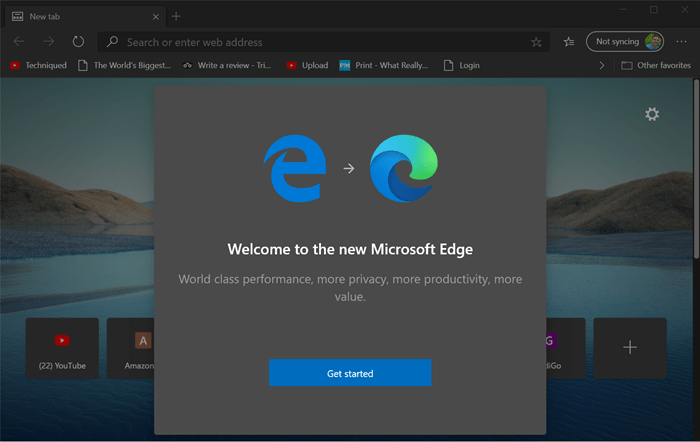Open the Amazon quick link tile
700x442 pixels.
tap(131, 348)
